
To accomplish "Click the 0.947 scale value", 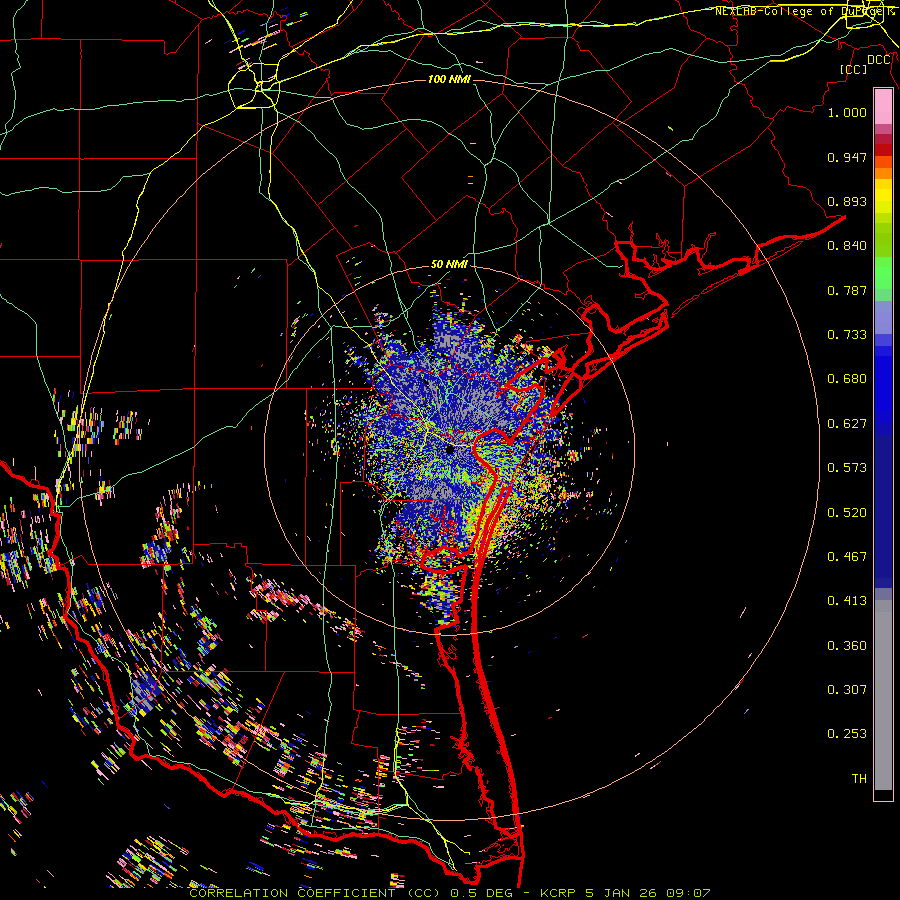I will [847, 157].
